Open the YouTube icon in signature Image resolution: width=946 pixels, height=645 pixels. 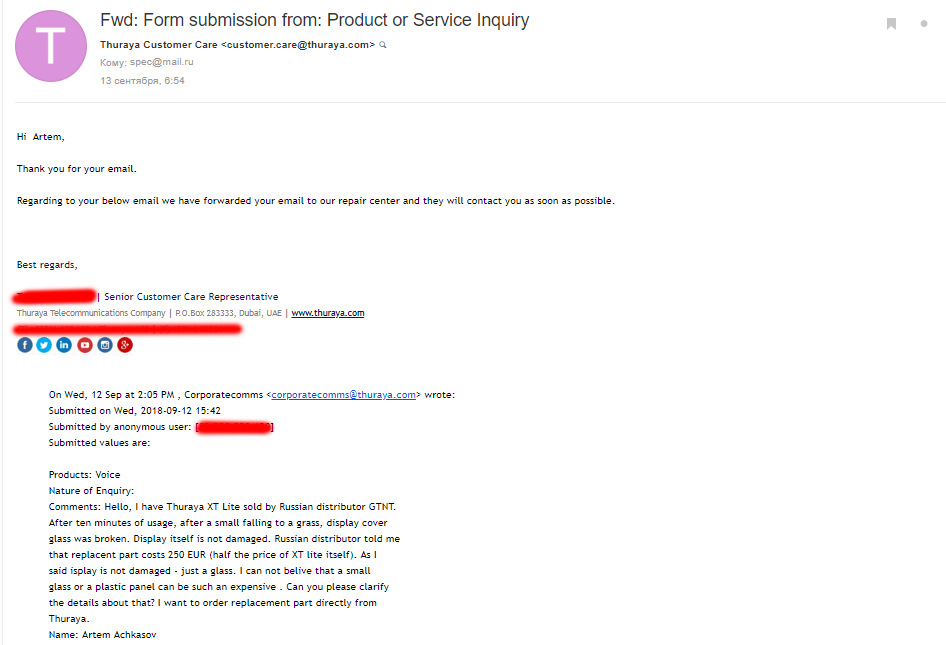point(85,345)
